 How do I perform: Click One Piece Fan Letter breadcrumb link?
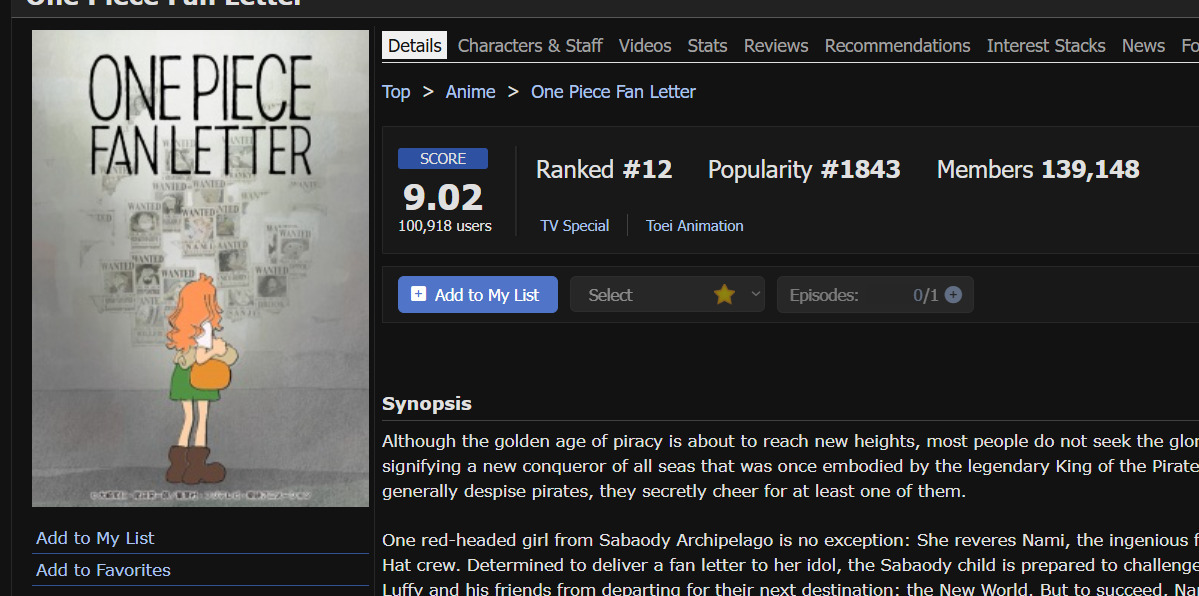pos(613,92)
